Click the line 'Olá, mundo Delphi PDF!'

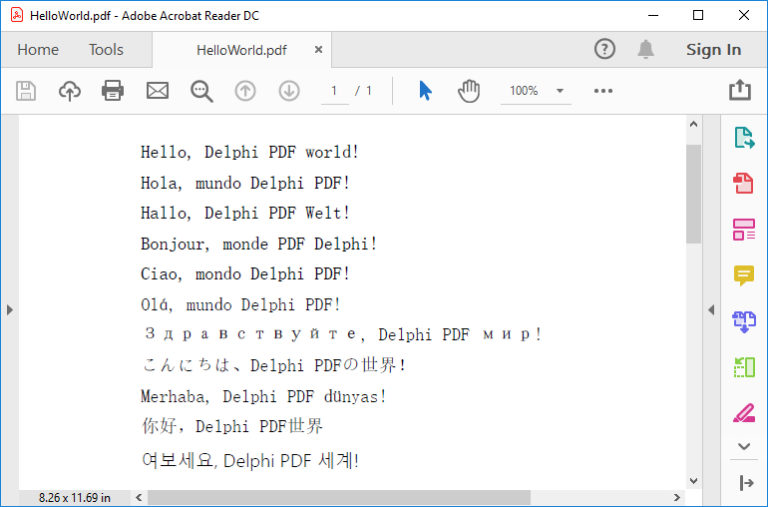pyautogui.click(x=240, y=305)
